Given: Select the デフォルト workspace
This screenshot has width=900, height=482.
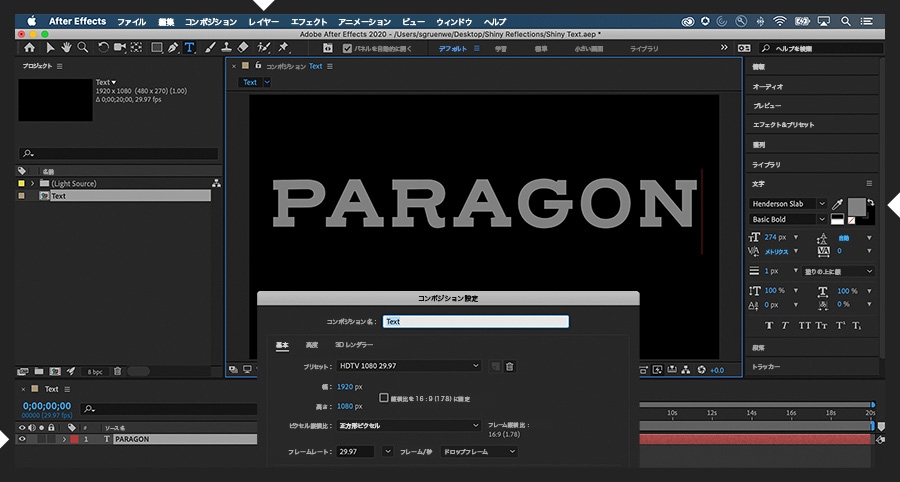Looking at the screenshot, I should [x=453, y=49].
